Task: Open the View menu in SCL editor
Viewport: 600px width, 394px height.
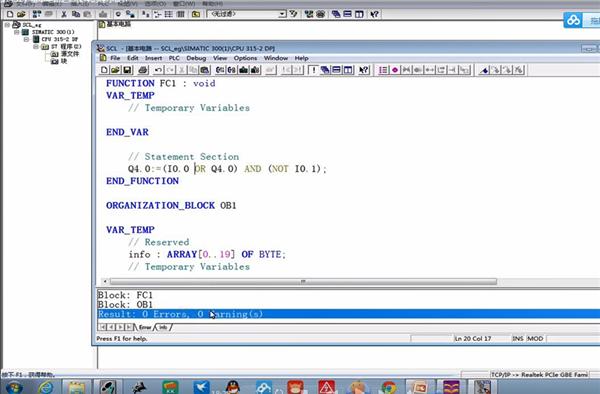Action: [x=220, y=58]
